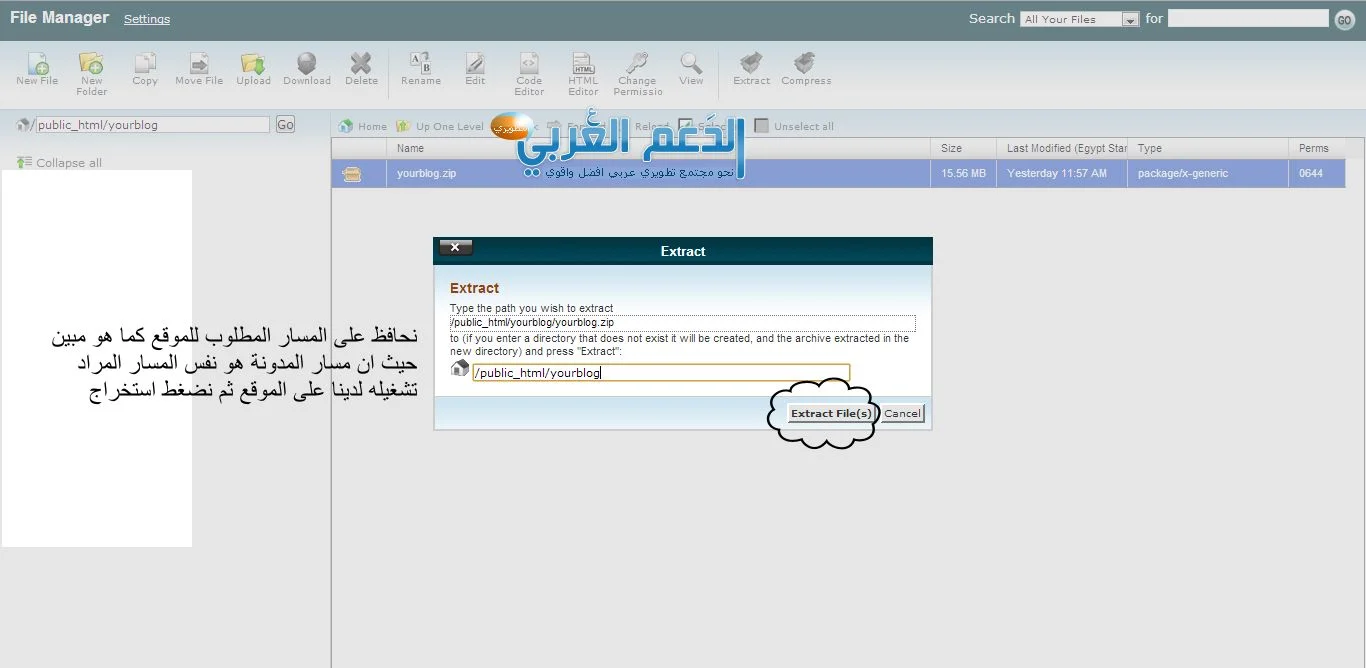Click the Upload toolbar icon

point(253,68)
